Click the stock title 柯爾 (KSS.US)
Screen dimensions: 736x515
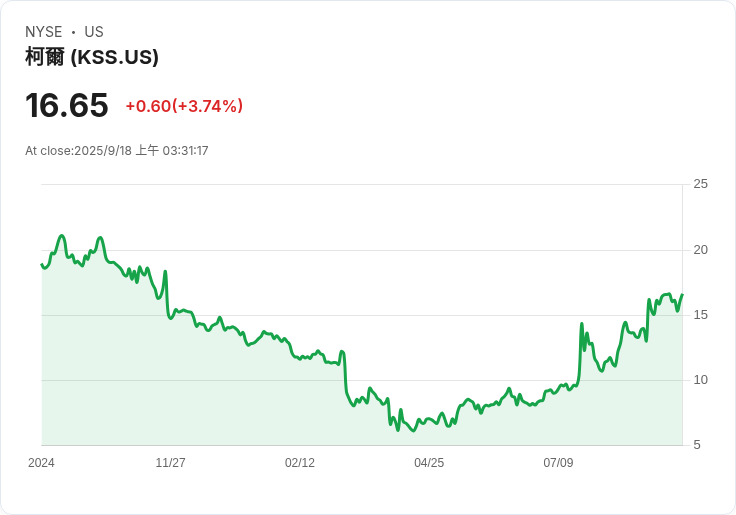92,57
